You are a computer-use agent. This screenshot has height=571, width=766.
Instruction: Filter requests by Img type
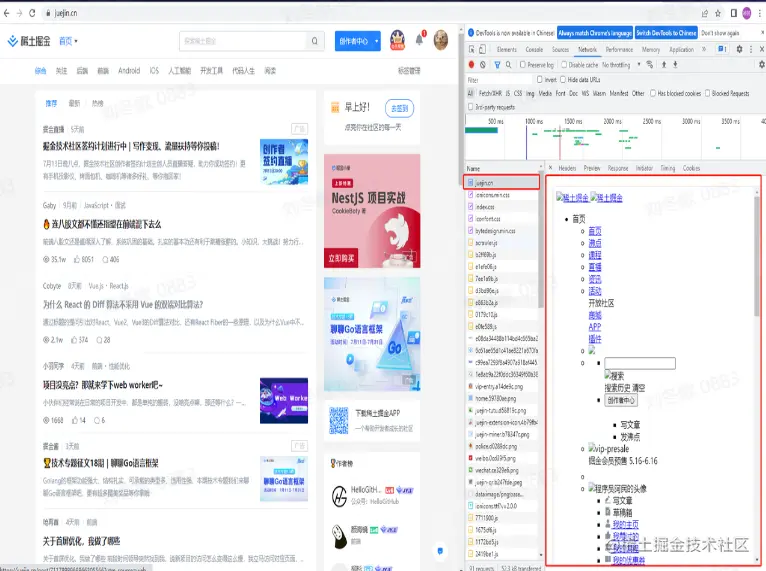click(530, 93)
